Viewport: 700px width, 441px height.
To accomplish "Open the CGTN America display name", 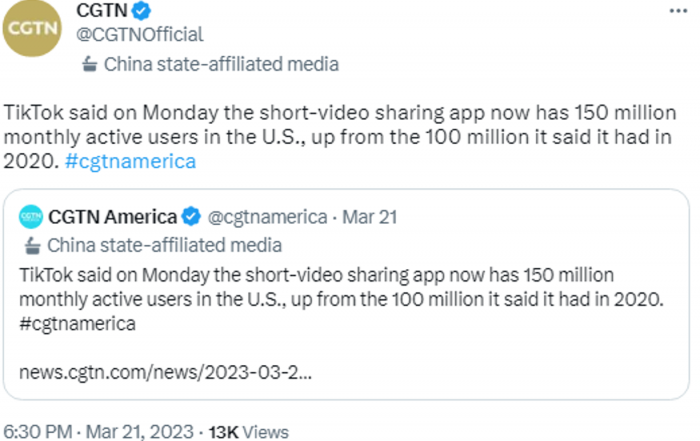I will tap(112, 217).
